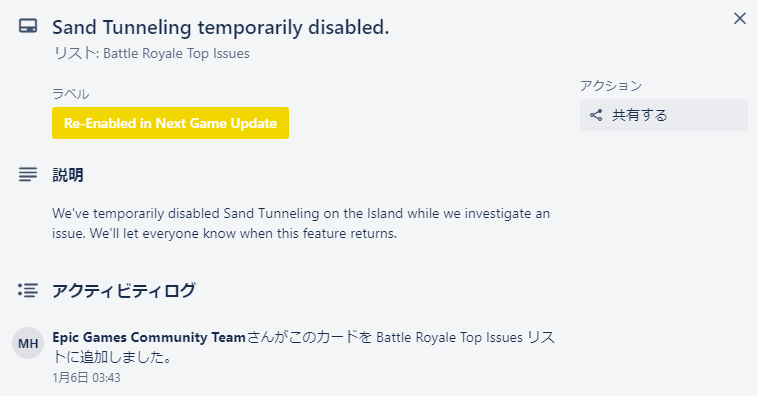Open the Battle Royale Top Issues list link under the title
This screenshot has height=396, width=757.
(x=176, y=53)
